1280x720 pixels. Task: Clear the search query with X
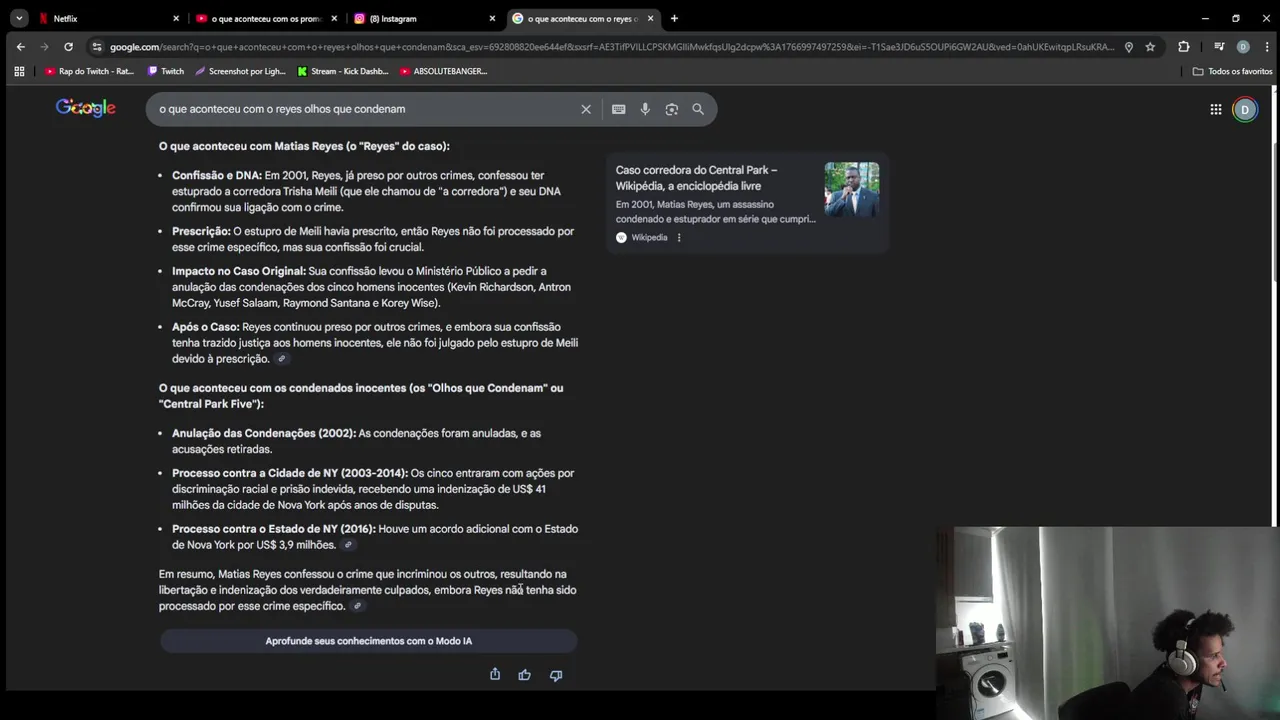(x=586, y=109)
